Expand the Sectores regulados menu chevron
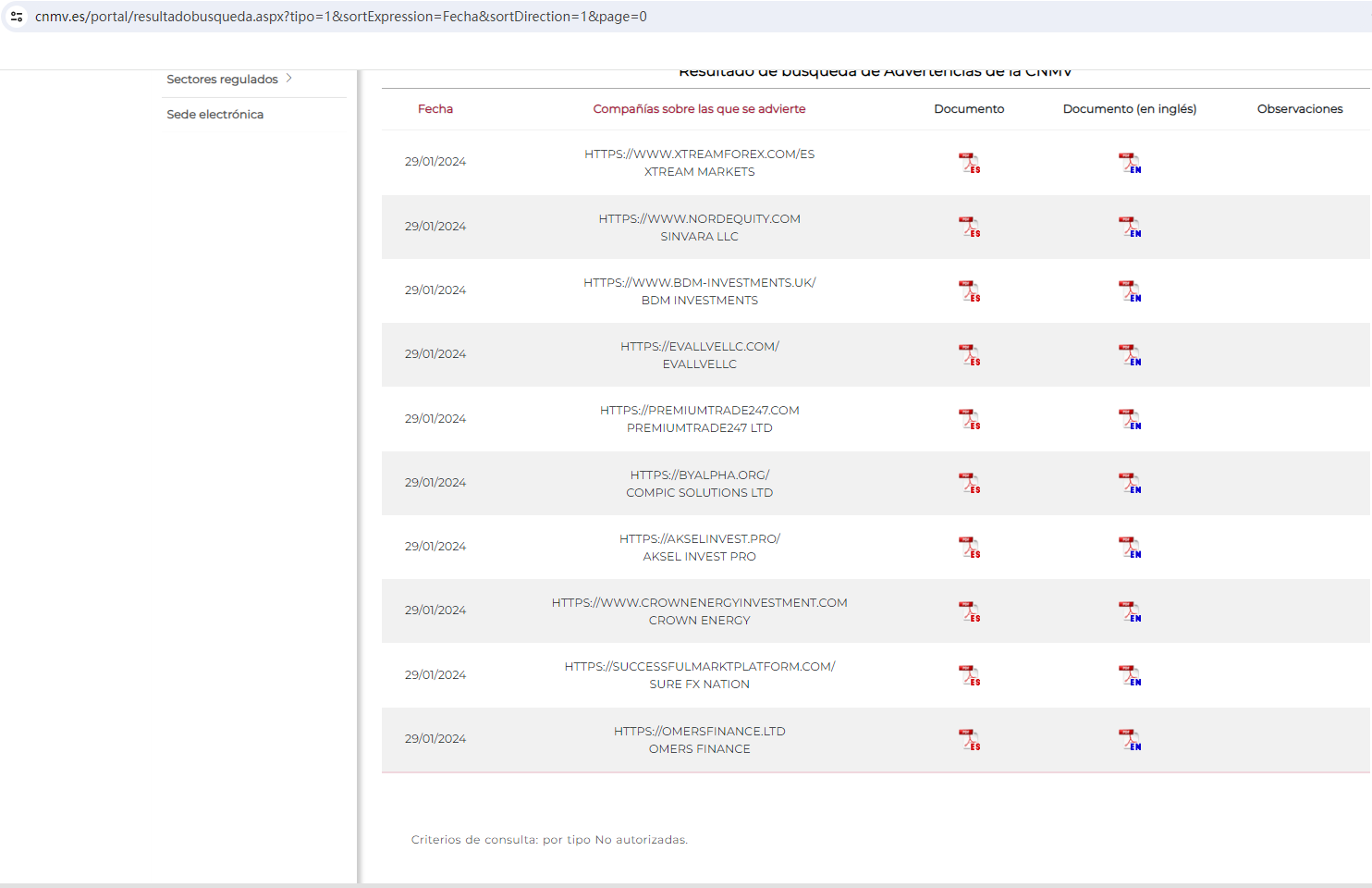1372x888 pixels. coord(289,79)
